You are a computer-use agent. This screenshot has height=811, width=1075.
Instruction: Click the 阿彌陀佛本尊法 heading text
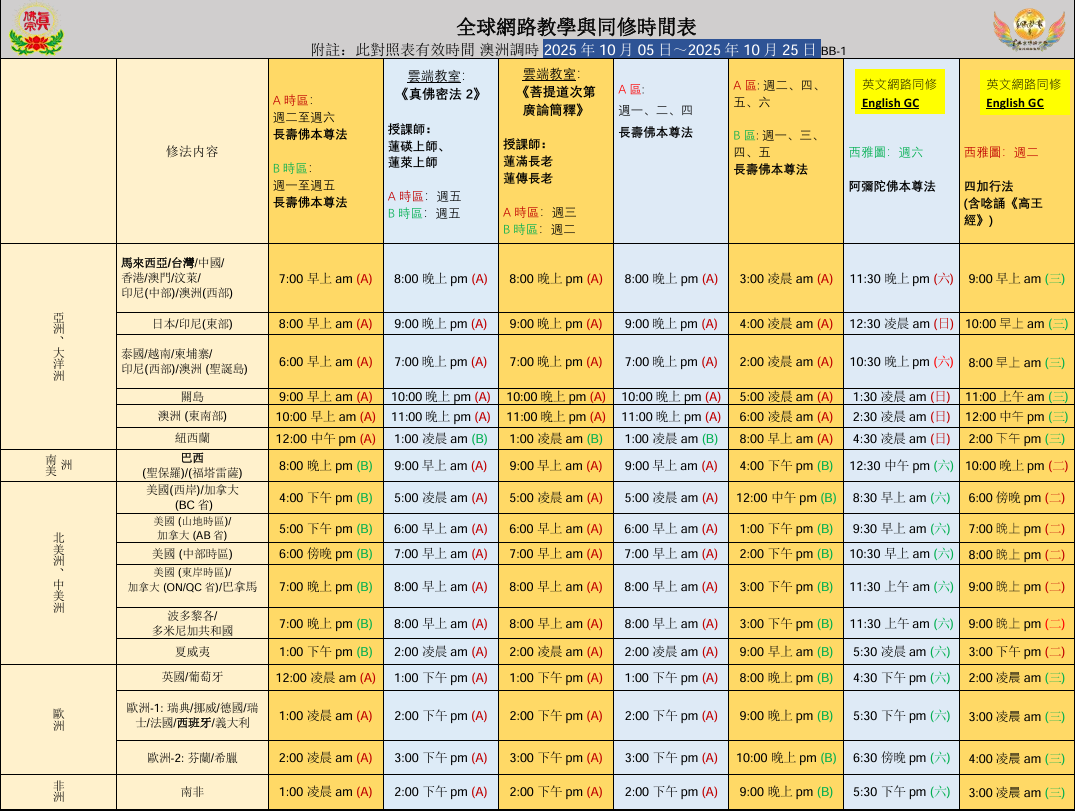892,186
